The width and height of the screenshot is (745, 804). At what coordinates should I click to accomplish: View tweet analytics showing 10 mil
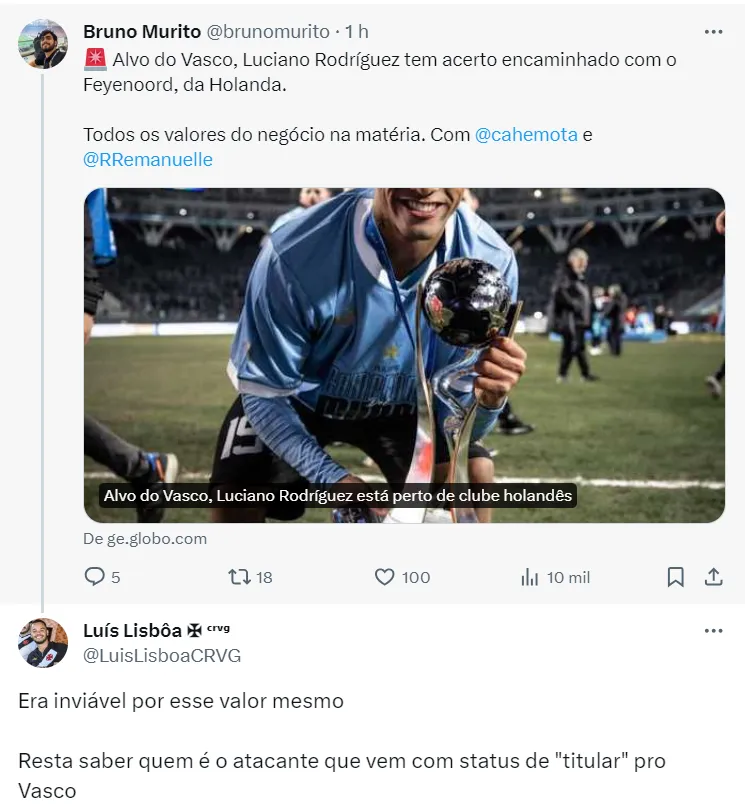pyautogui.click(x=555, y=577)
